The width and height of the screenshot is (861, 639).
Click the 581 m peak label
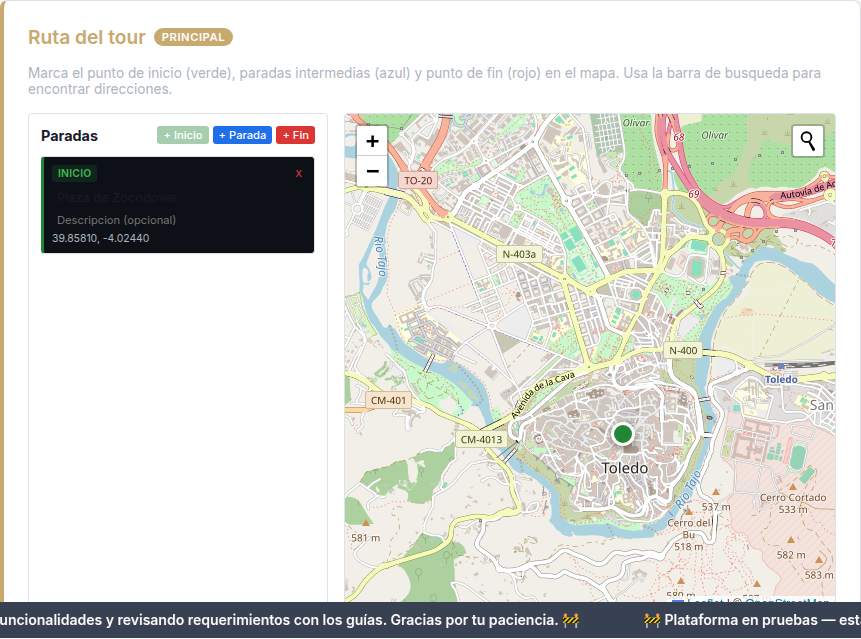pyautogui.click(x=366, y=538)
